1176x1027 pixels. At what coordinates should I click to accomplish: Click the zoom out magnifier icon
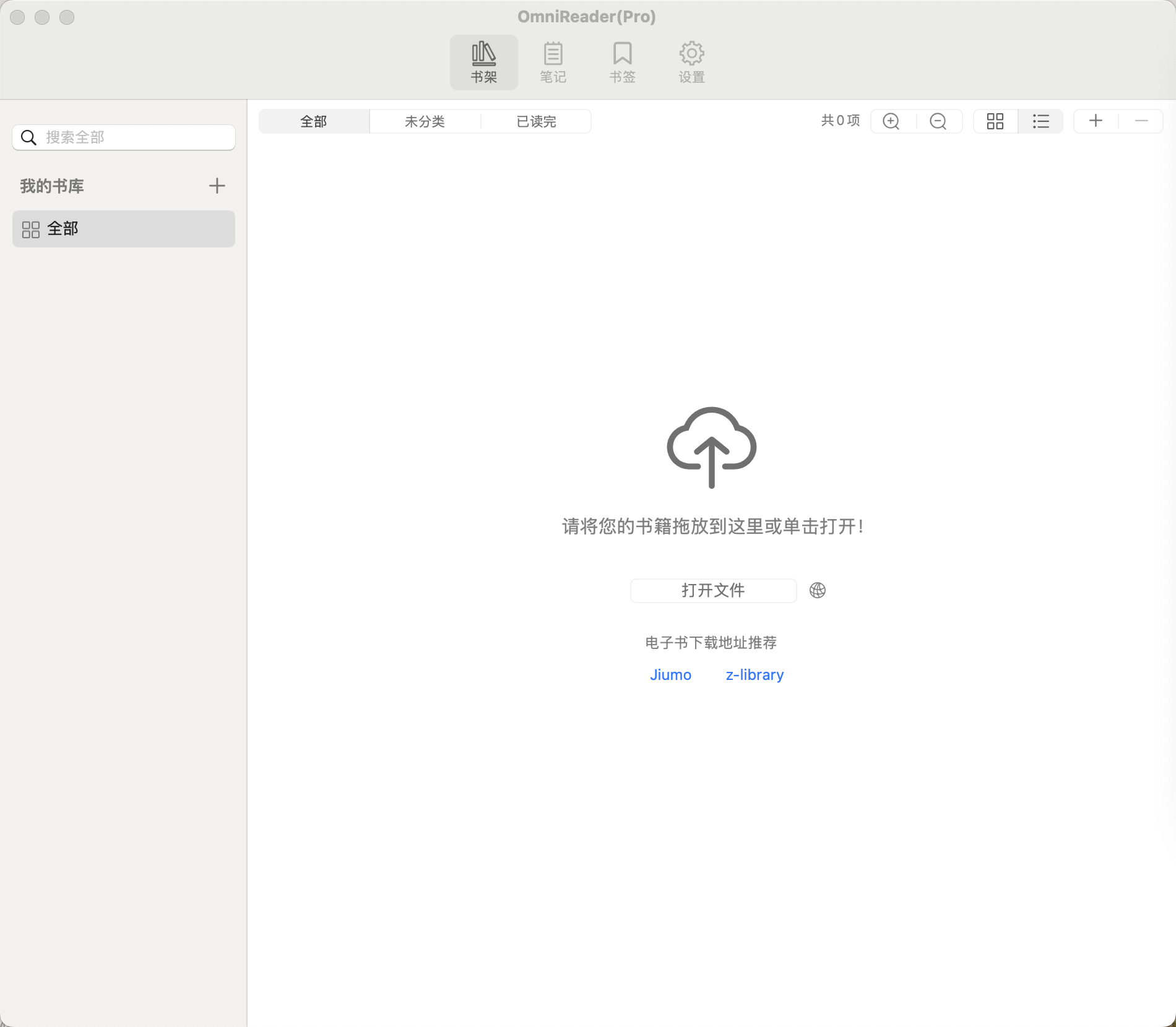(x=938, y=121)
